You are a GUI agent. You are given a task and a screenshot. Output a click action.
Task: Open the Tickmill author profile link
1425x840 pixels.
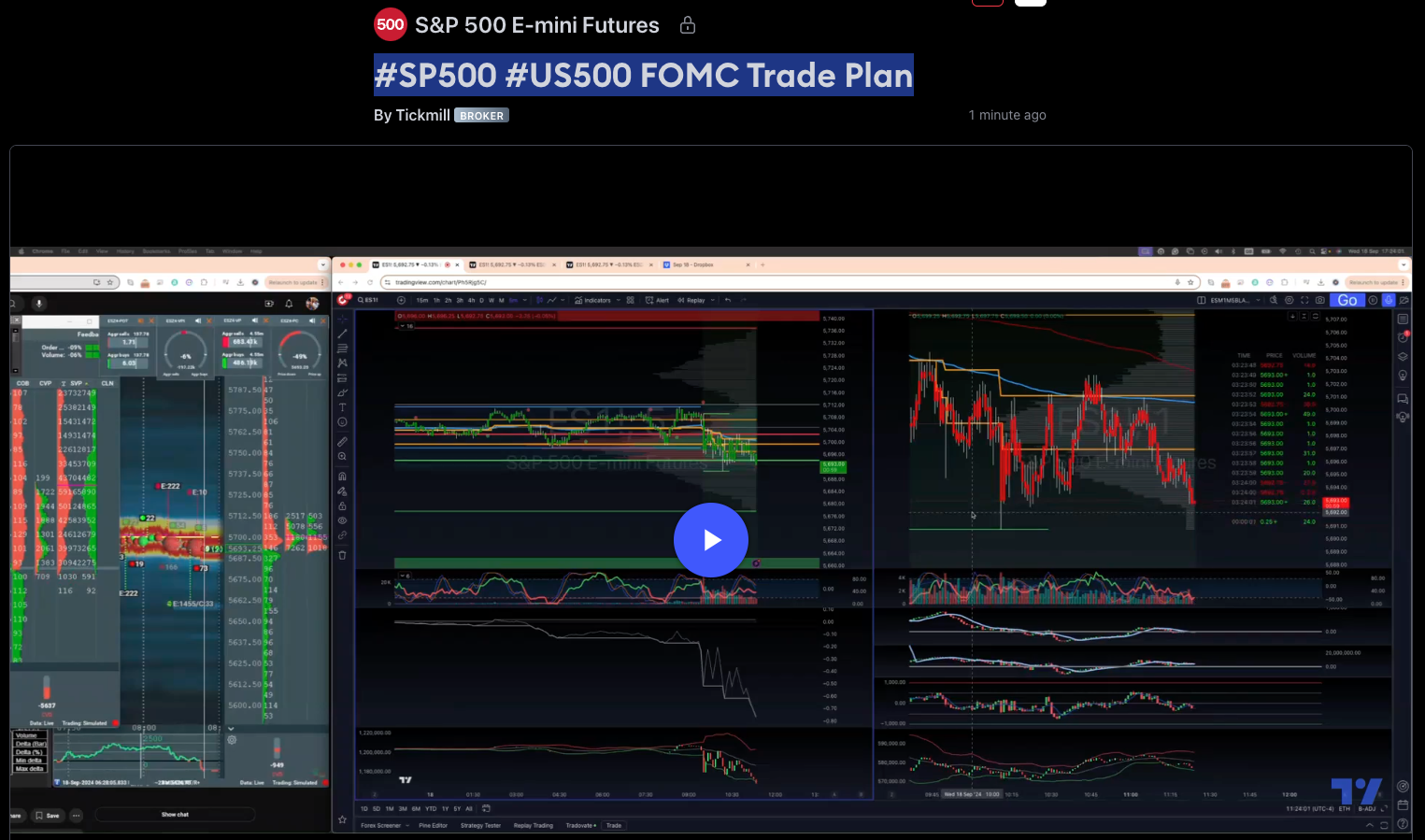point(423,115)
